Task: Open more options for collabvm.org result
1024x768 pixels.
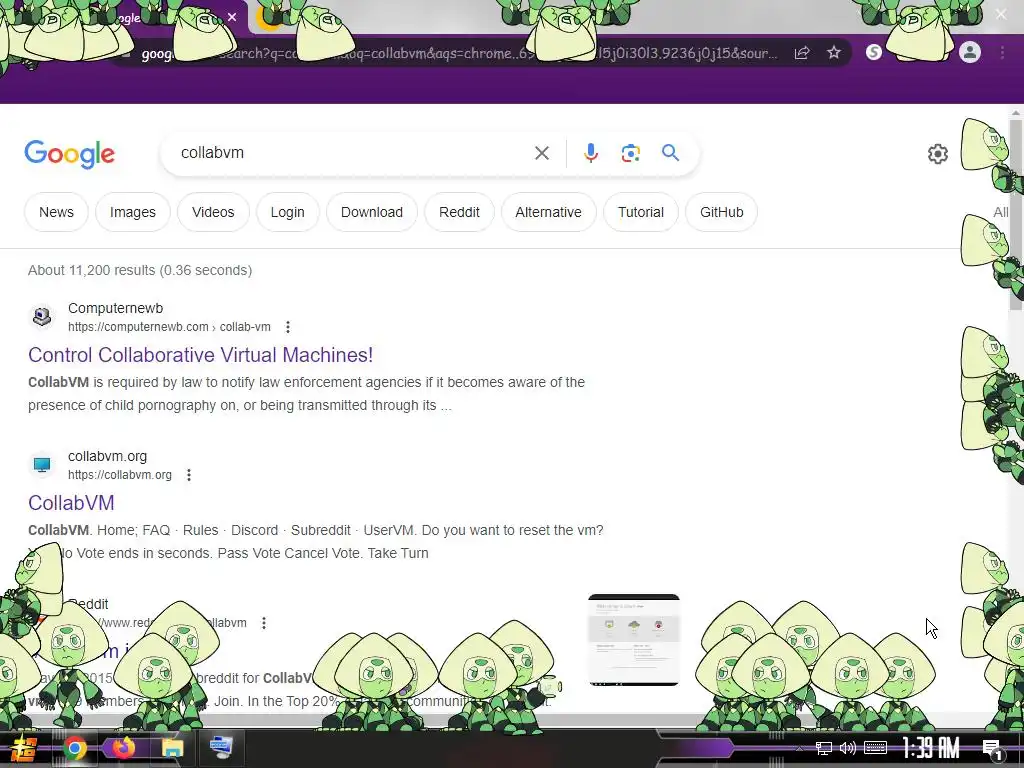Action: point(189,475)
